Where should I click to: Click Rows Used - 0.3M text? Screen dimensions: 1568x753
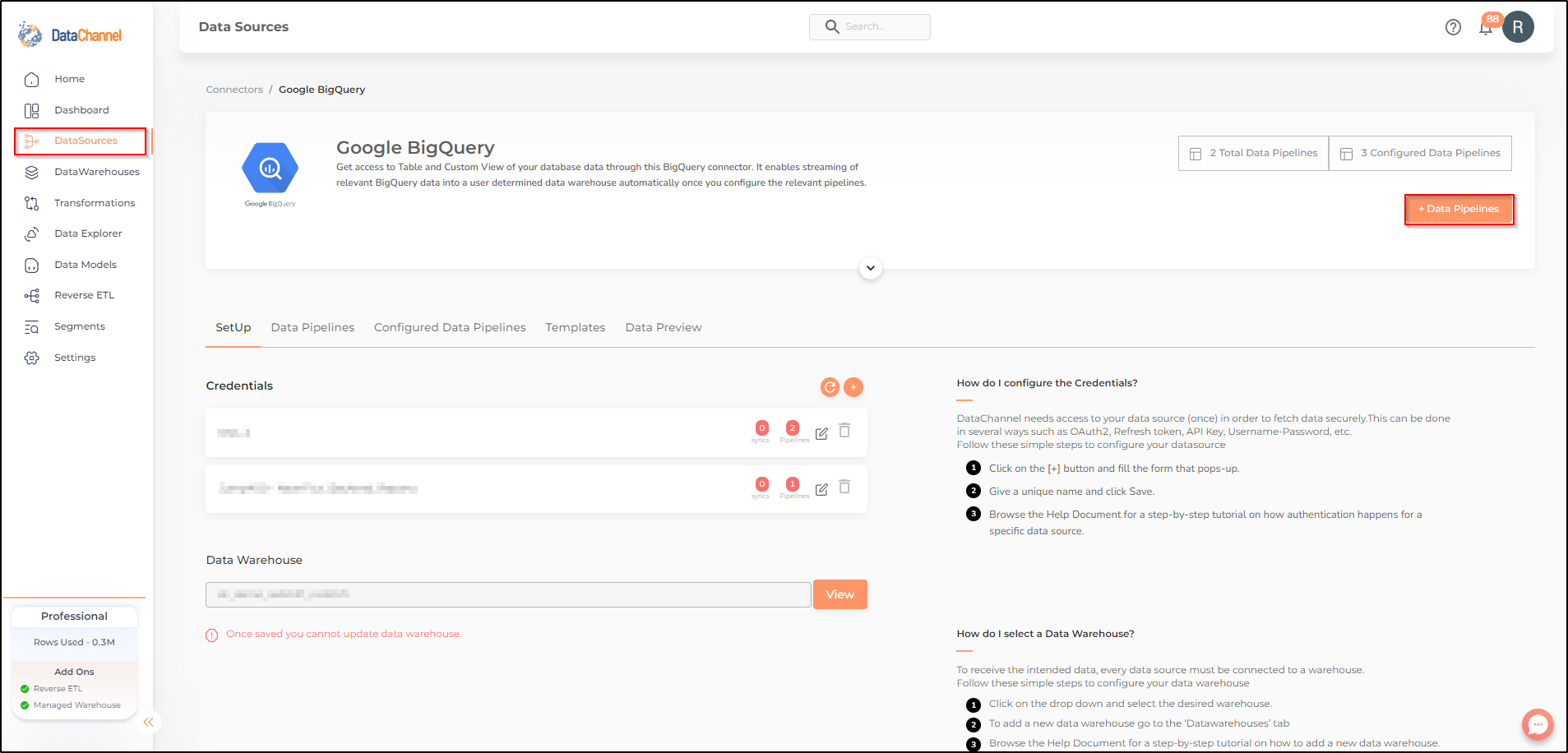[74, 643]
